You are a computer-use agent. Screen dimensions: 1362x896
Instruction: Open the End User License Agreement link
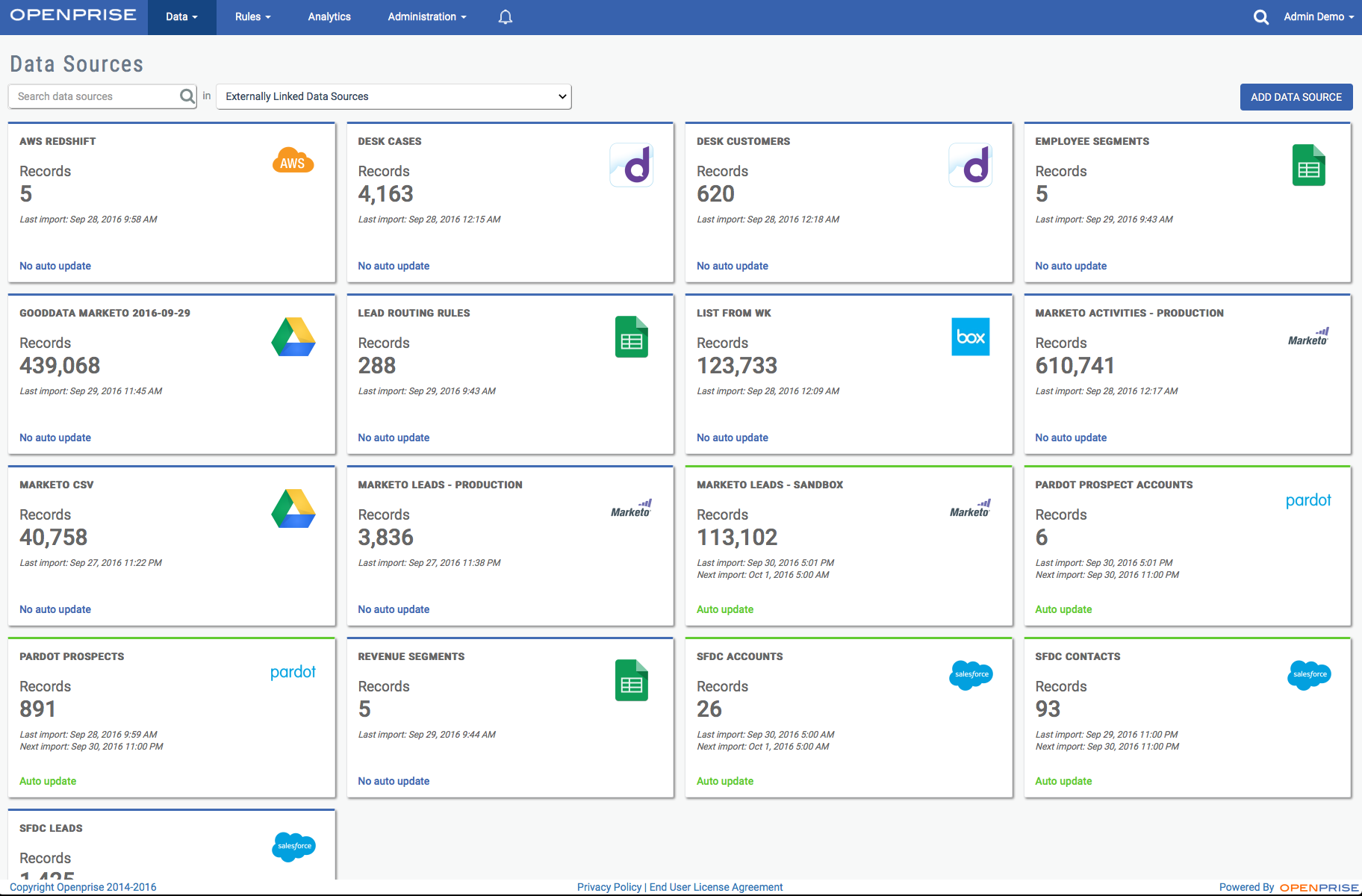pyautogui.click(x=716, y=887)
